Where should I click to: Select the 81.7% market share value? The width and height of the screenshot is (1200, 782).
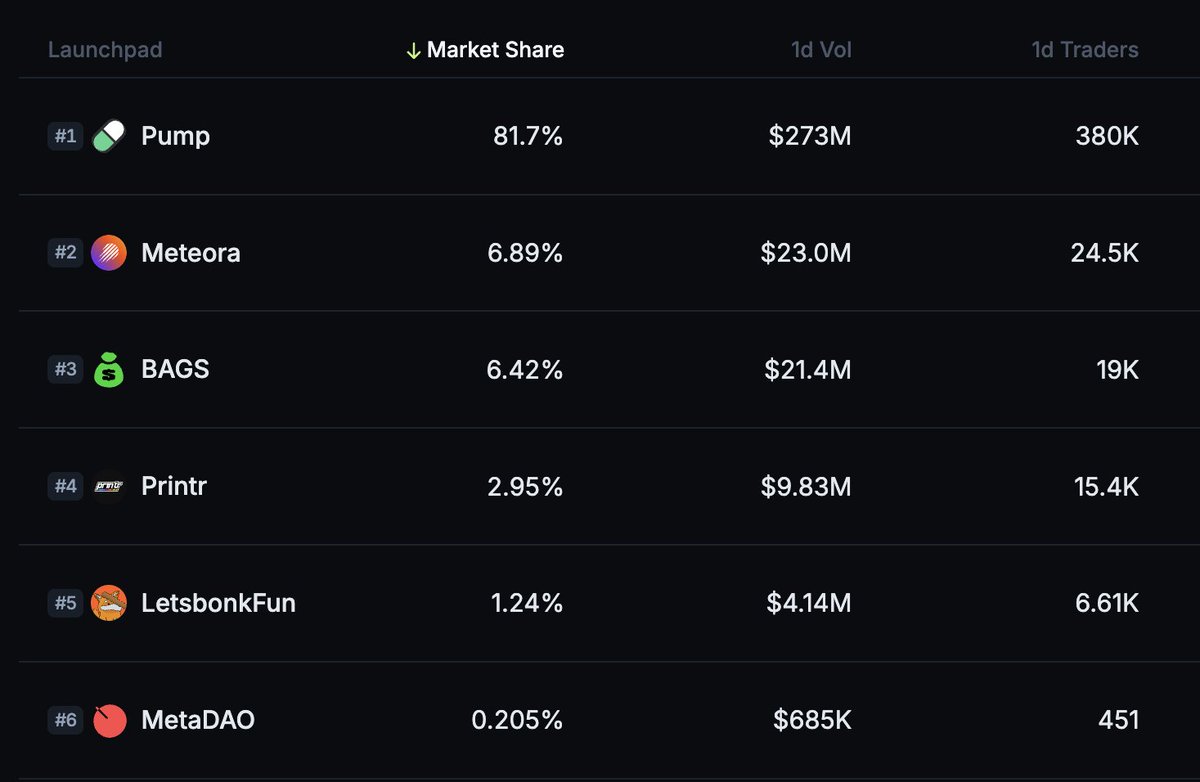[528, 136]
